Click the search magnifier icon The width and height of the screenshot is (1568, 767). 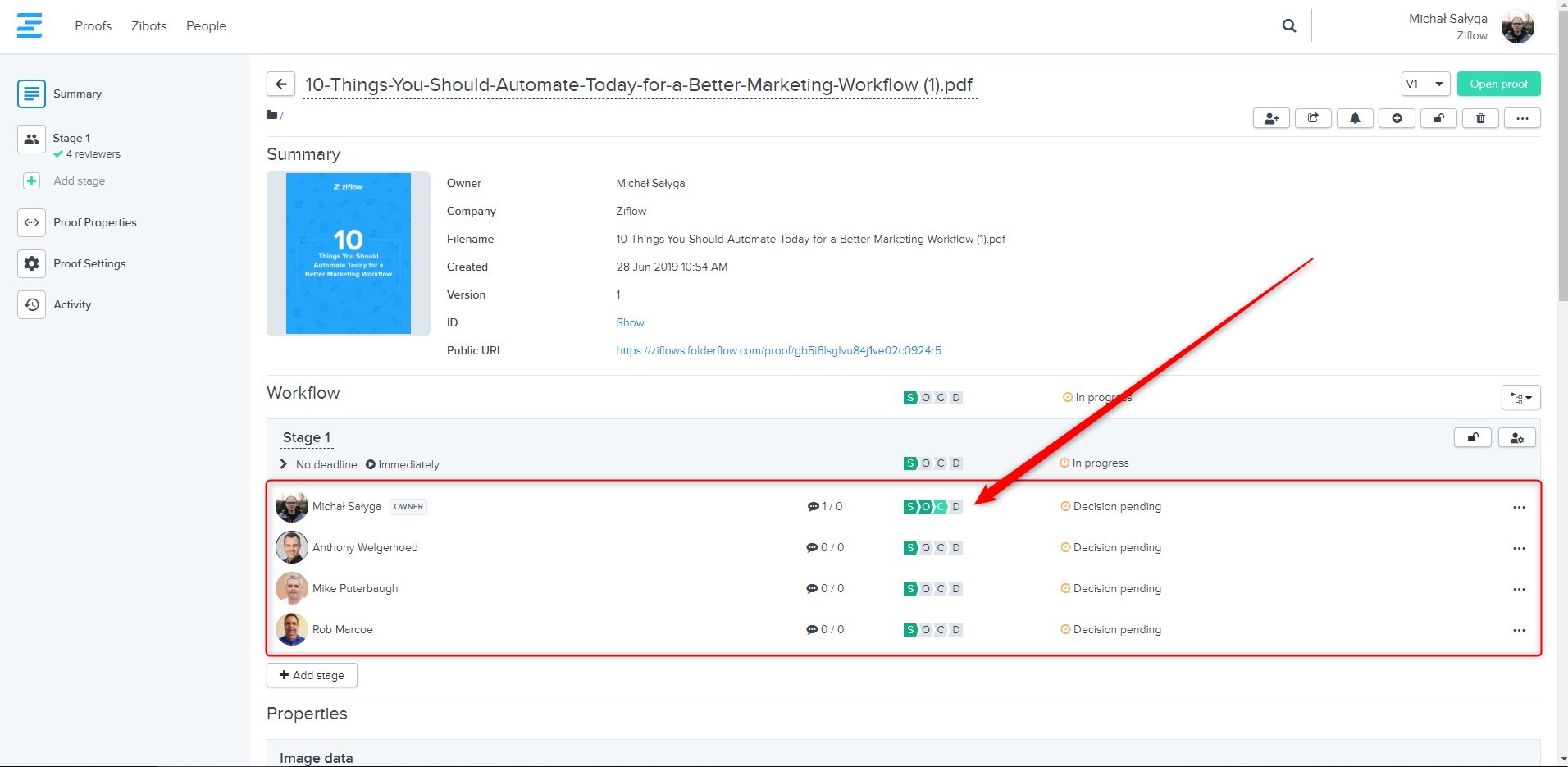coord(1289,26)
